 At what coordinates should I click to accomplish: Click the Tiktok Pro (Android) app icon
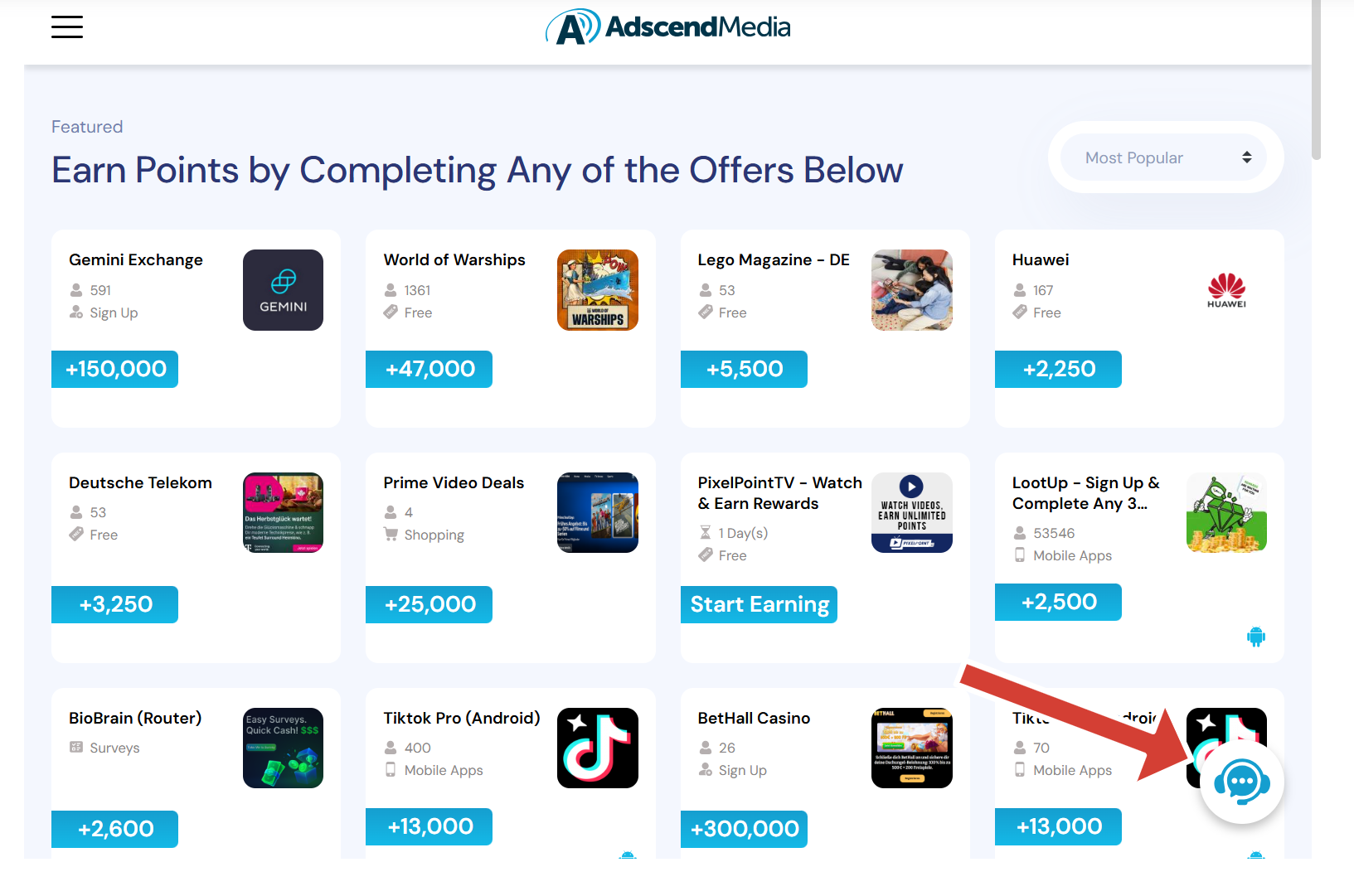coord(598,748)
